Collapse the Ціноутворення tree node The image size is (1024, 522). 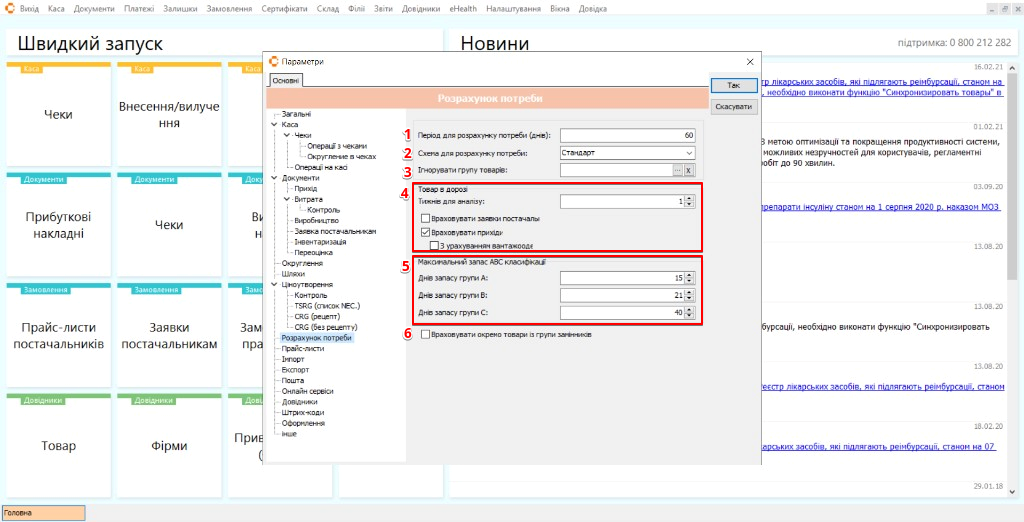click(274, 285)
